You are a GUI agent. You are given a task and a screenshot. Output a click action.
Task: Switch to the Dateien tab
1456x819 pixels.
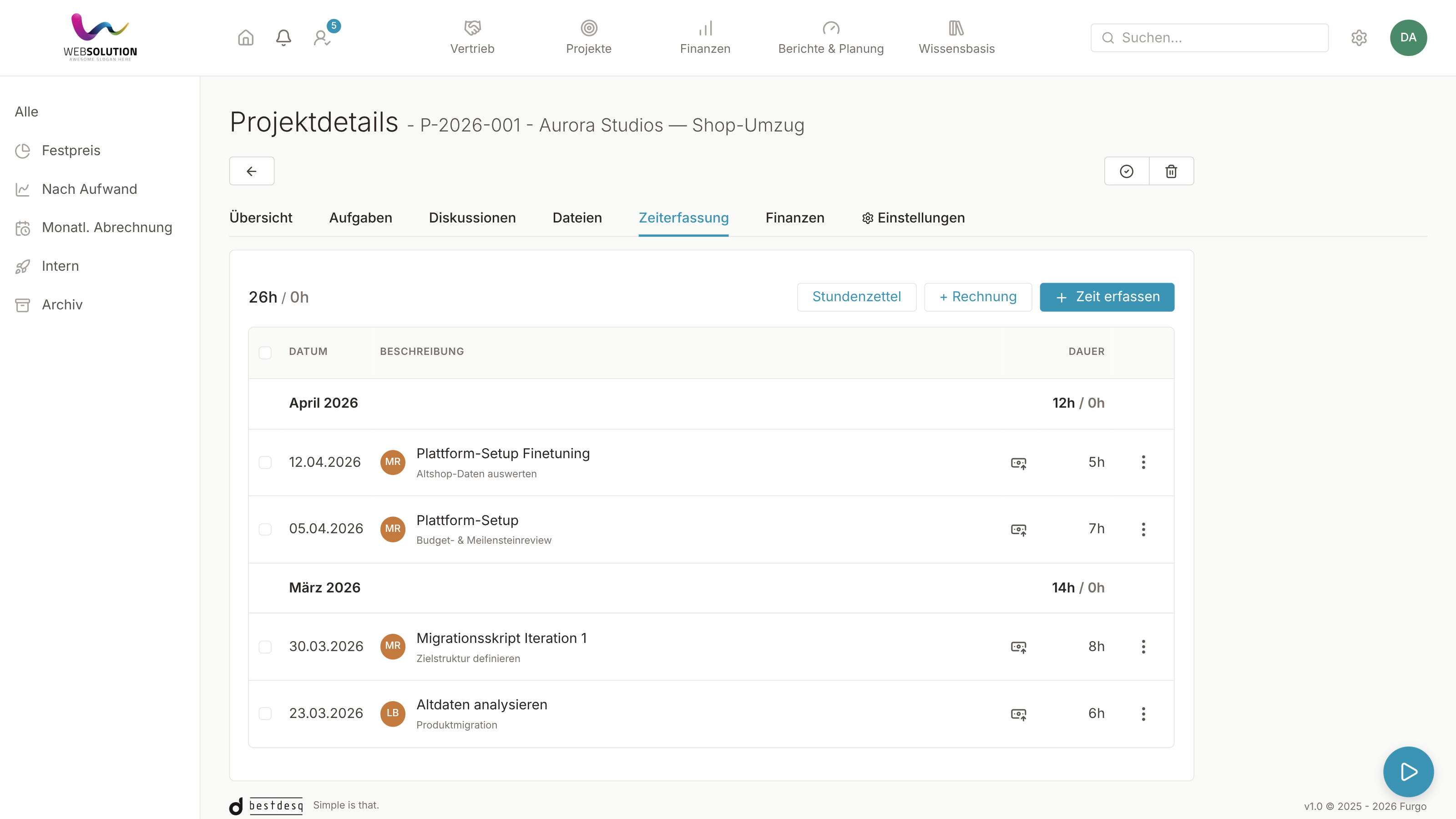[x=577, y=217]
